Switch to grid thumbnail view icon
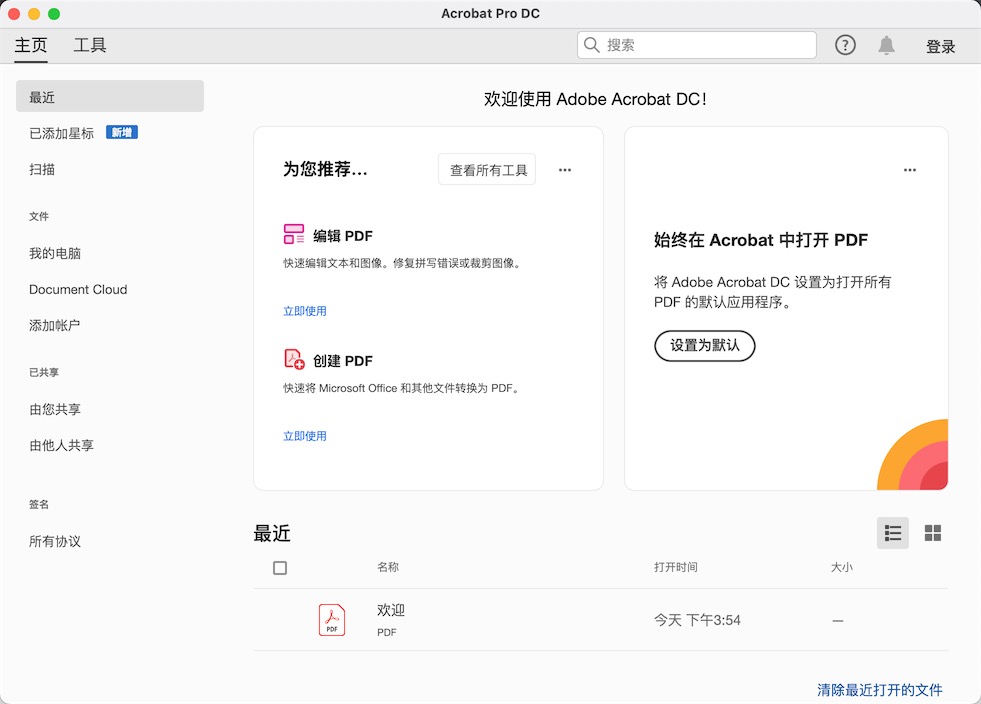 [933, 533]
